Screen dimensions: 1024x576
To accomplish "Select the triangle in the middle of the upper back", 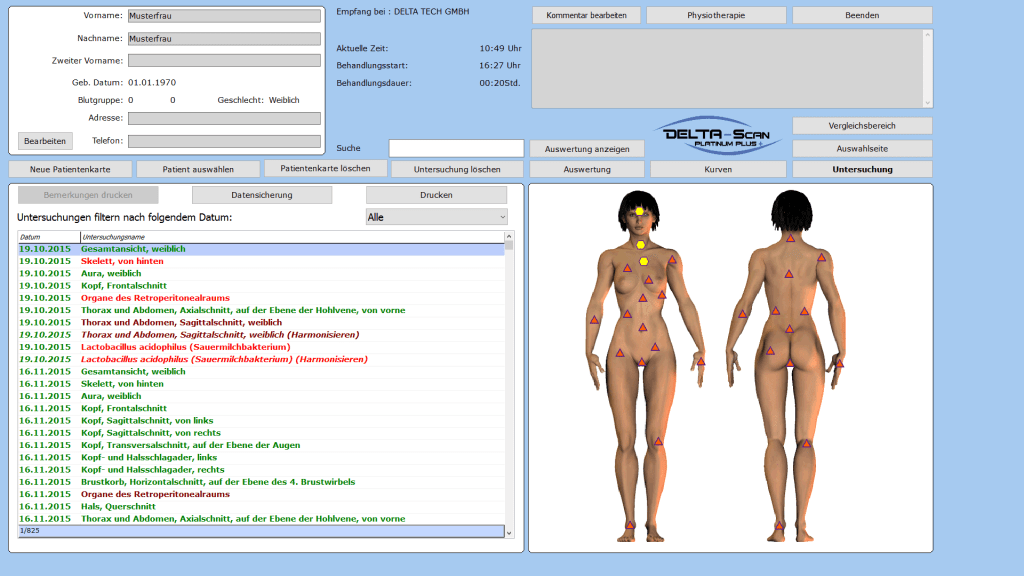I will pyautogui.click(x=788, y=273).
